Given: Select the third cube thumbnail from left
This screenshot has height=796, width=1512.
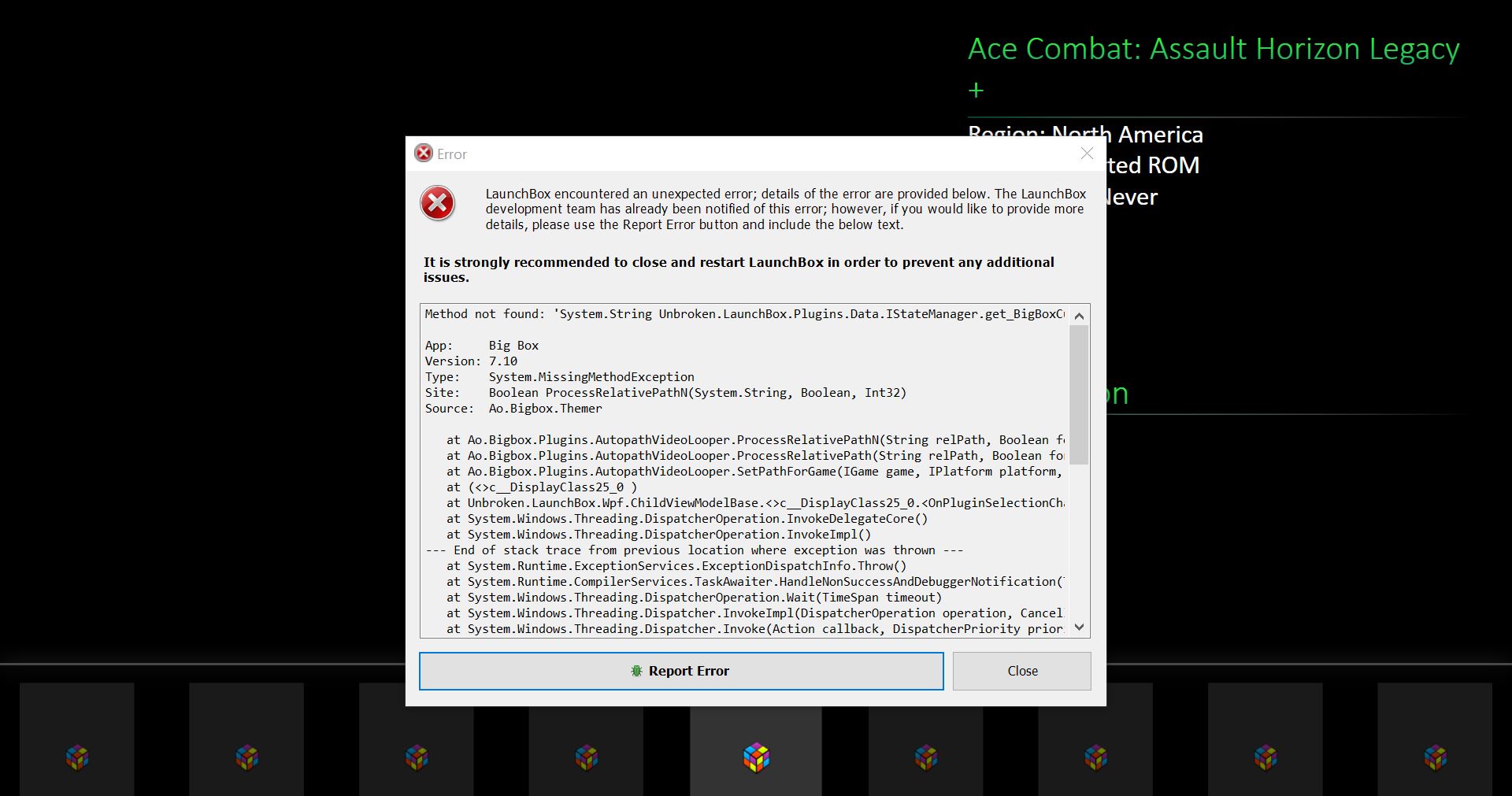Looking at the screenshot, I should point(417,757).
